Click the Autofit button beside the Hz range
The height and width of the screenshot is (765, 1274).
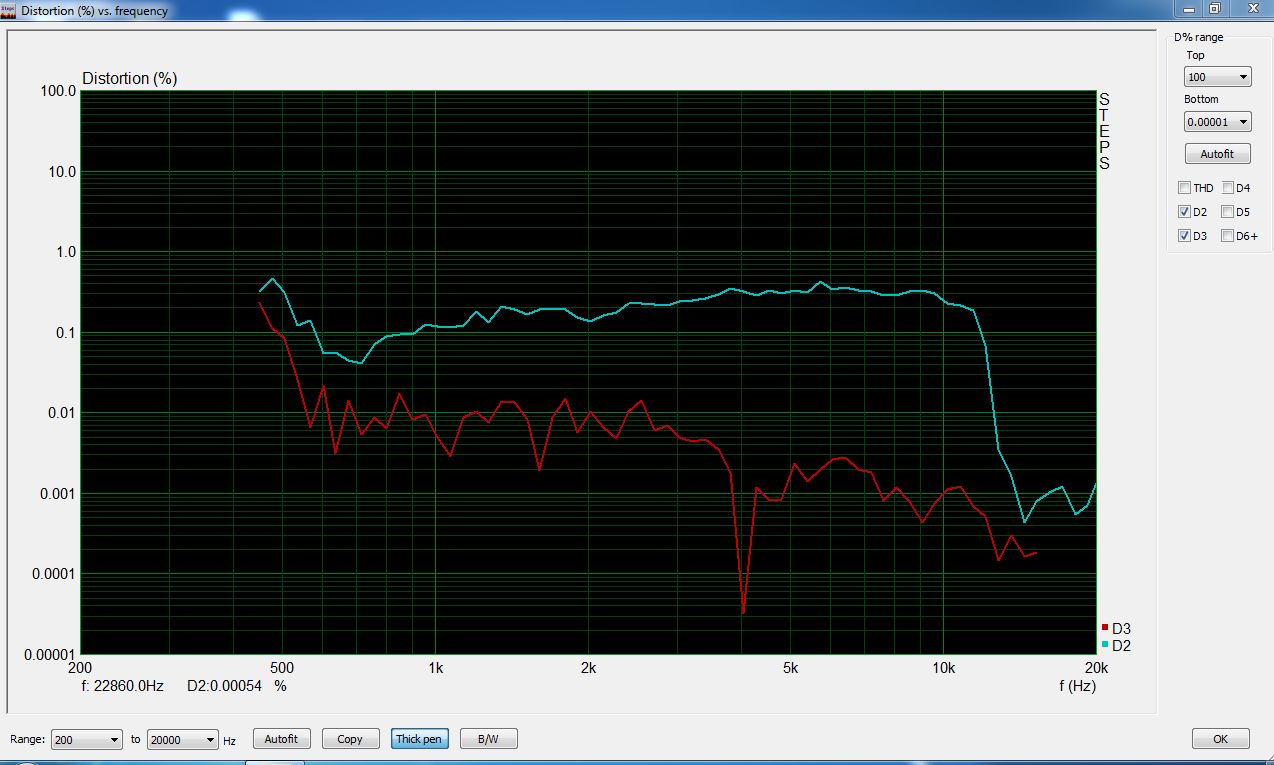pos(281,739)
